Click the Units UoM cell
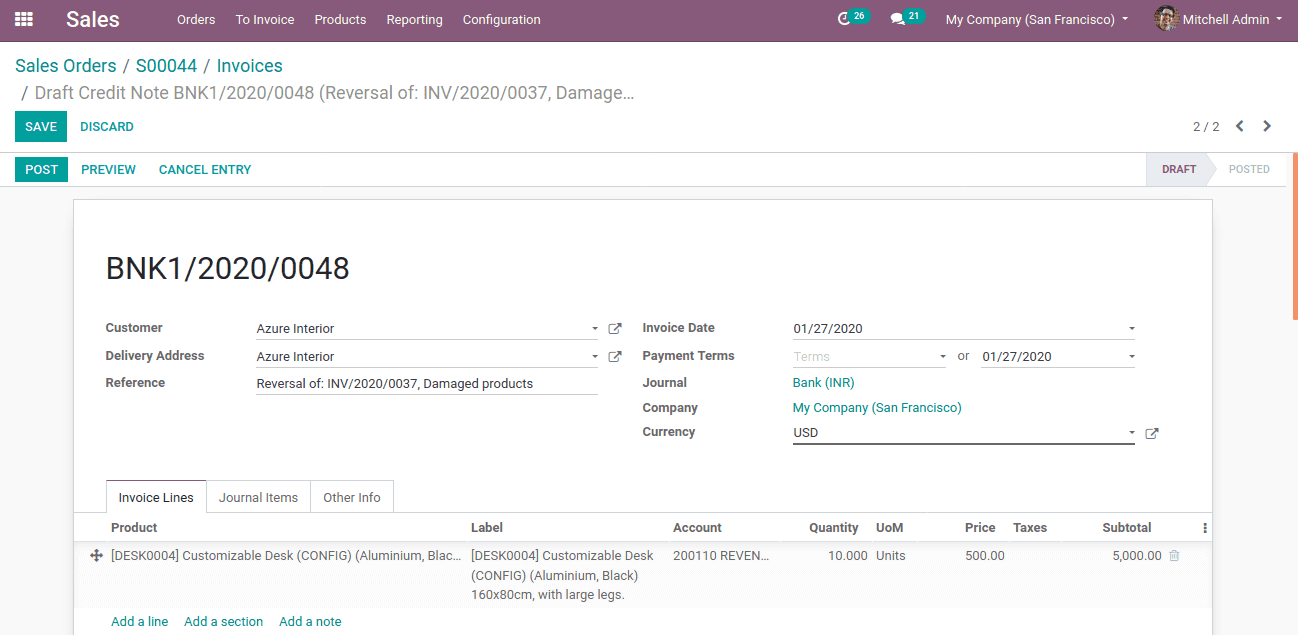This screenshot has height=635, width=1298. (891, 556)
